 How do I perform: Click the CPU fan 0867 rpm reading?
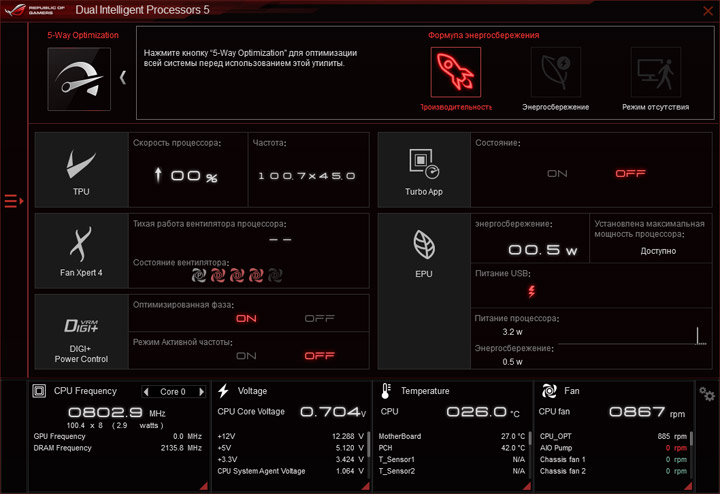pyautogui.click(x=647, y=412)
